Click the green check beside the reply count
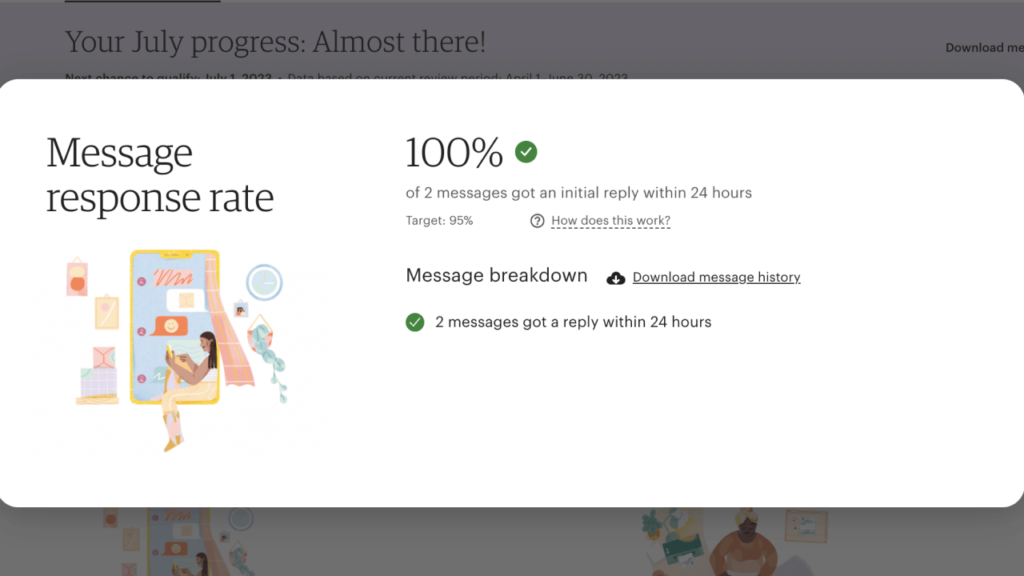This screenshot has height=576, width=1024. (415, 322)
